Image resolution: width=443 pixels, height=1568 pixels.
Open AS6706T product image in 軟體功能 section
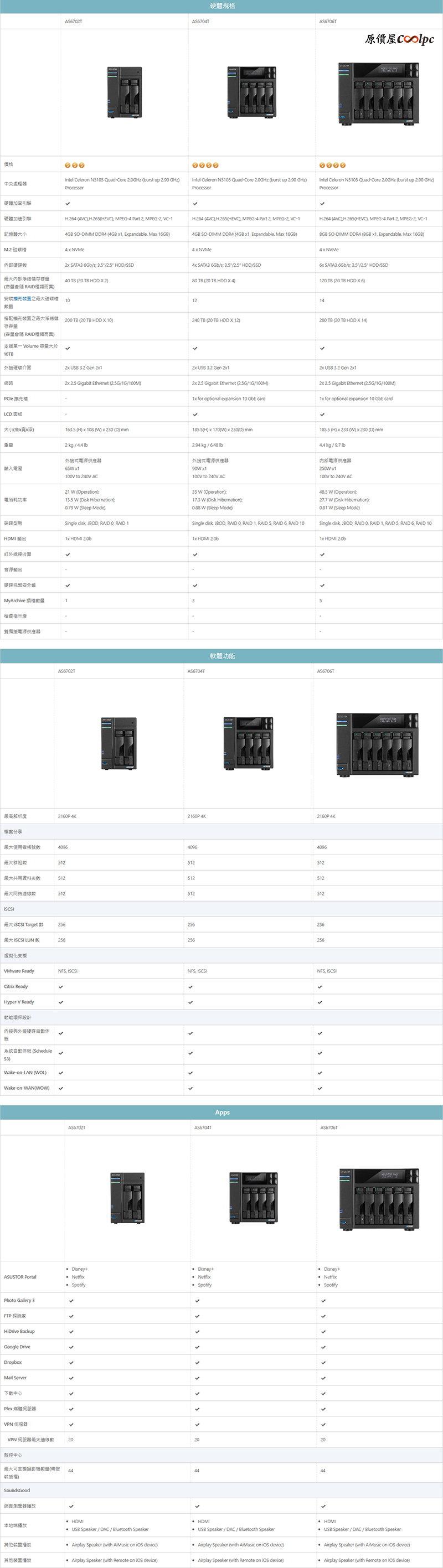pyautogui.click(x=377, y=744)
